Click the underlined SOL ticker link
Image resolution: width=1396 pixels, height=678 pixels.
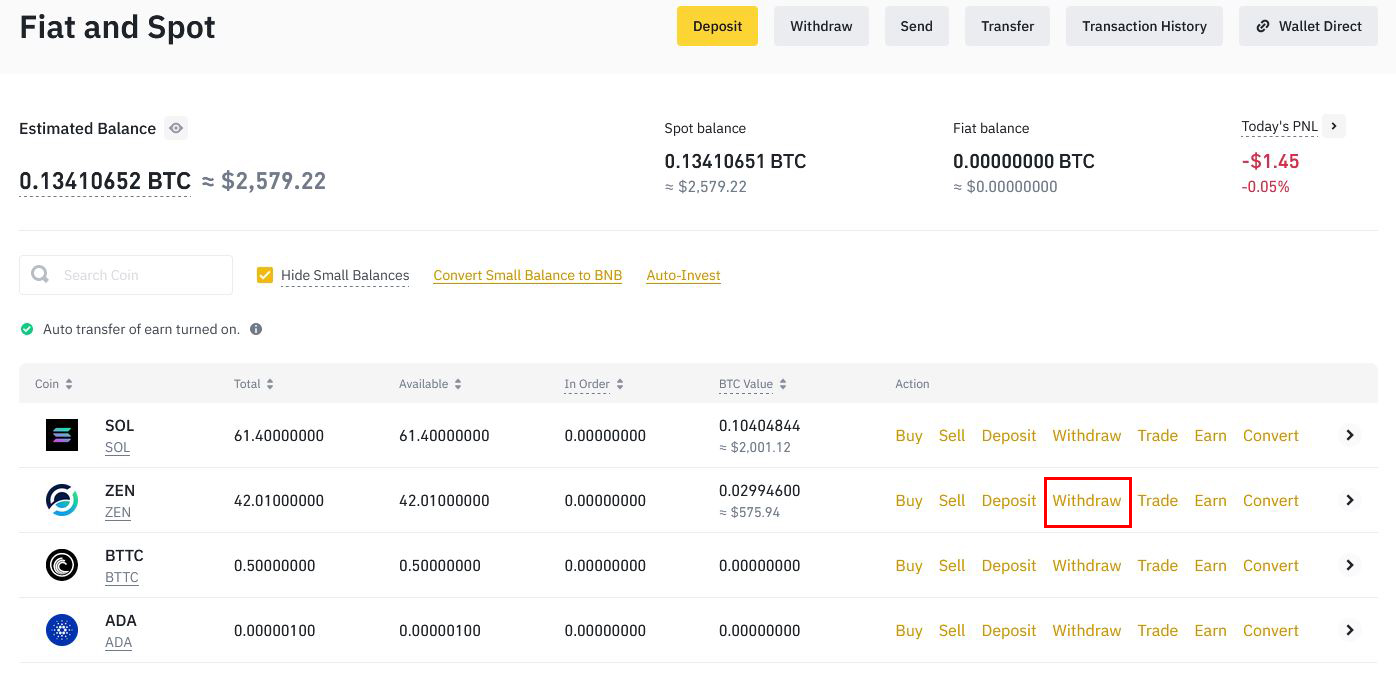point(117,447)
